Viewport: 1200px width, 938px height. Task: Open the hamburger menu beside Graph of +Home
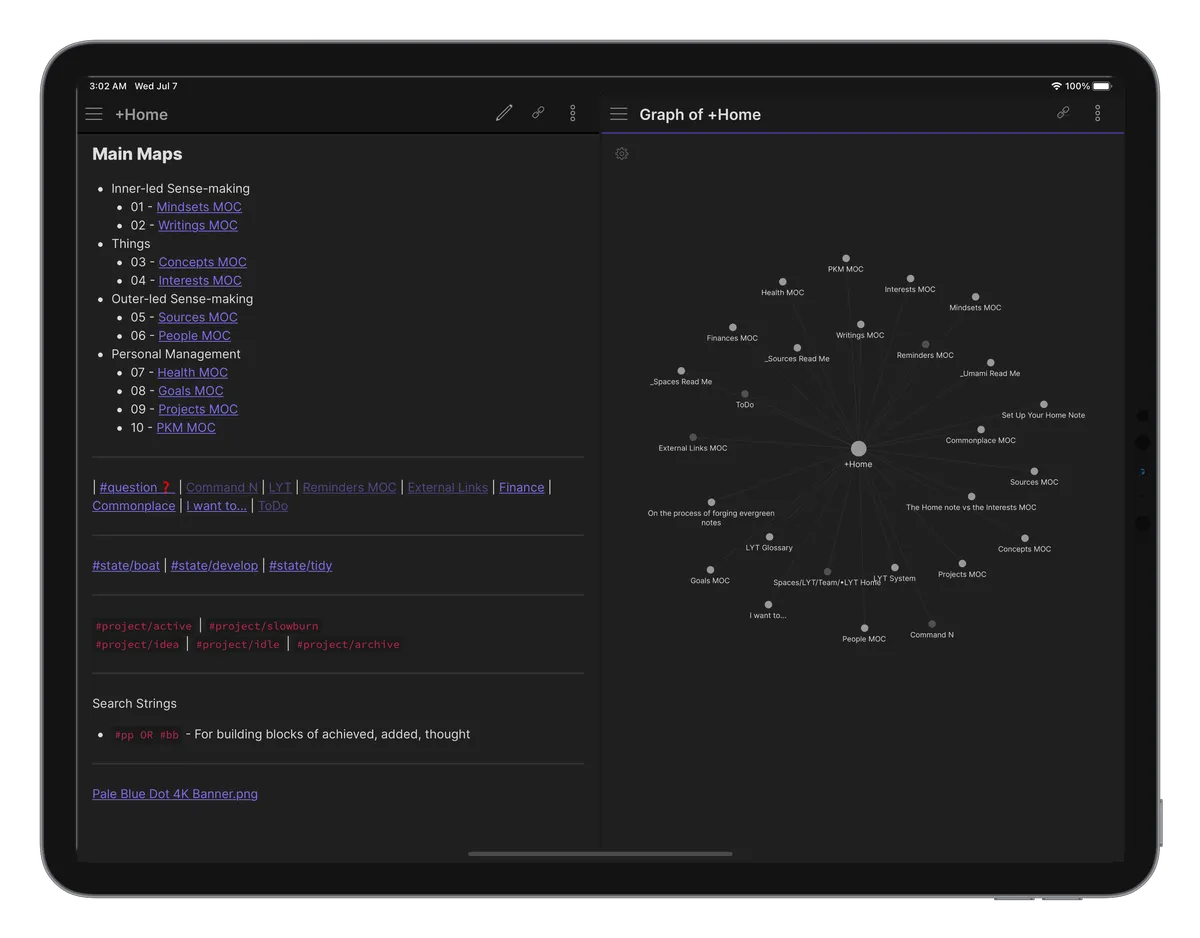(619, 114)
